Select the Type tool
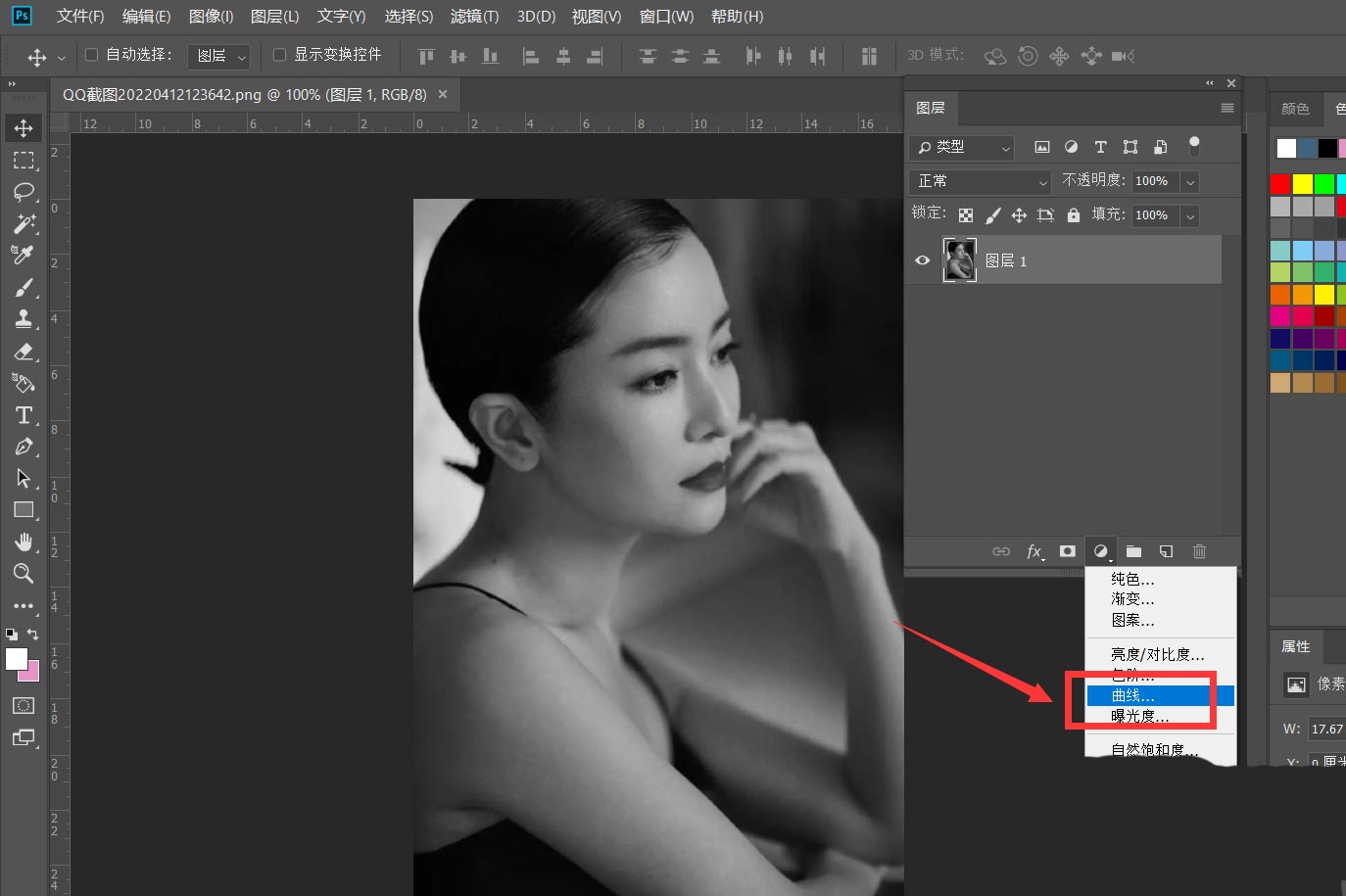 point(24,415)
